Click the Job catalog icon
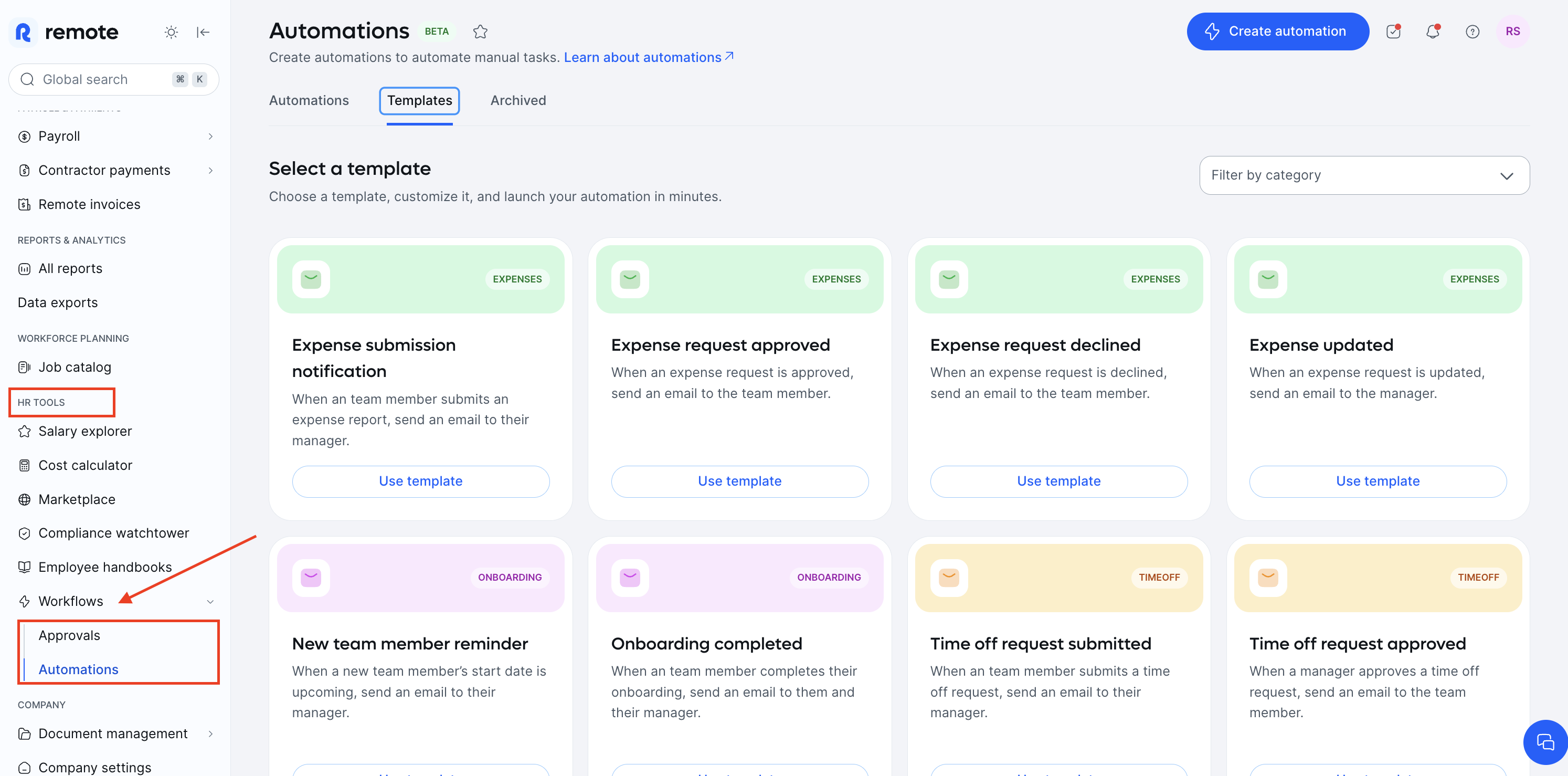The width and height of the screenshot is (1568, 776). tap(24, 368)
